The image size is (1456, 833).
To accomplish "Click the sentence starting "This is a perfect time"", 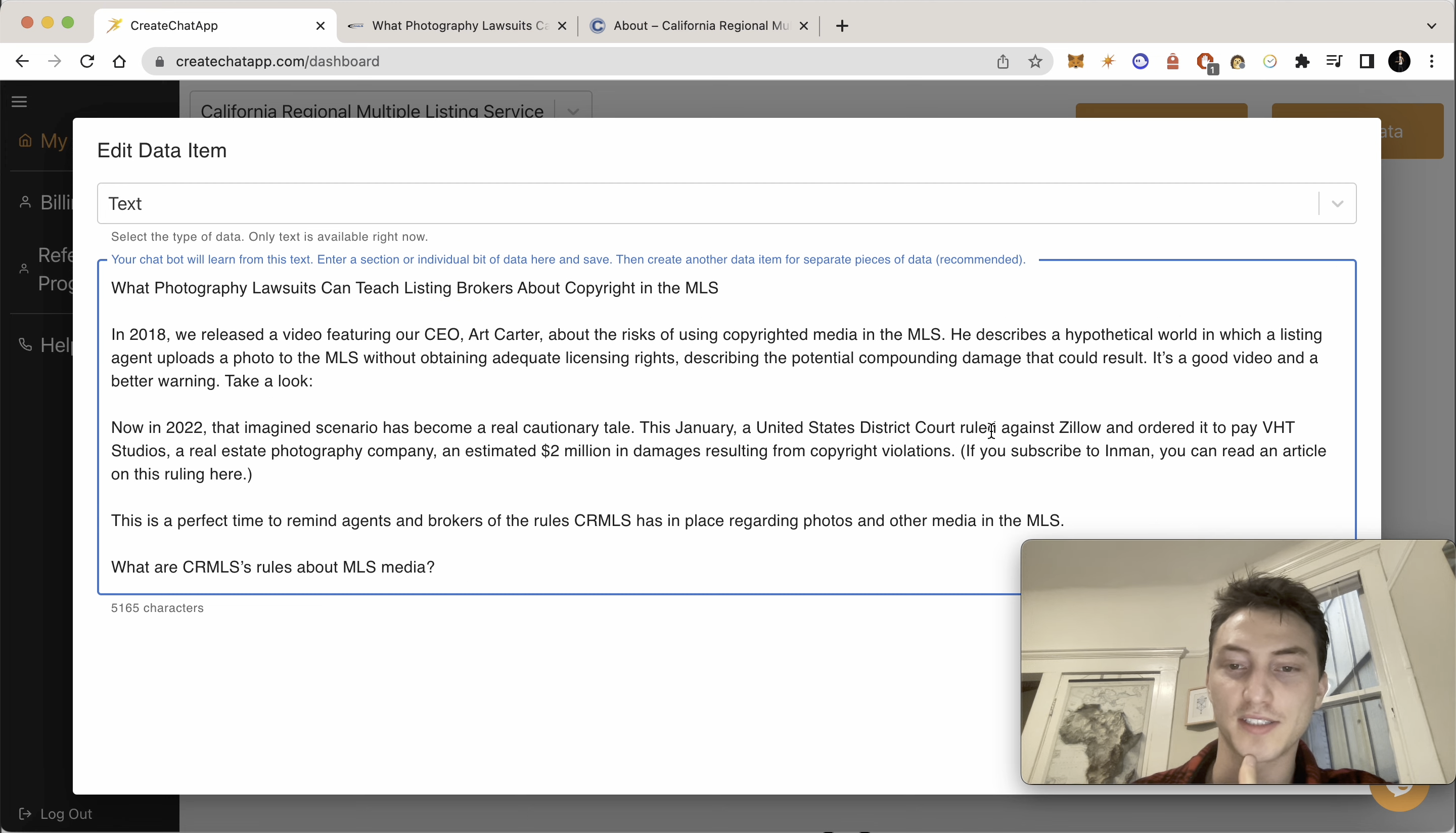I will pyautogui.click(x=587, y=520).
